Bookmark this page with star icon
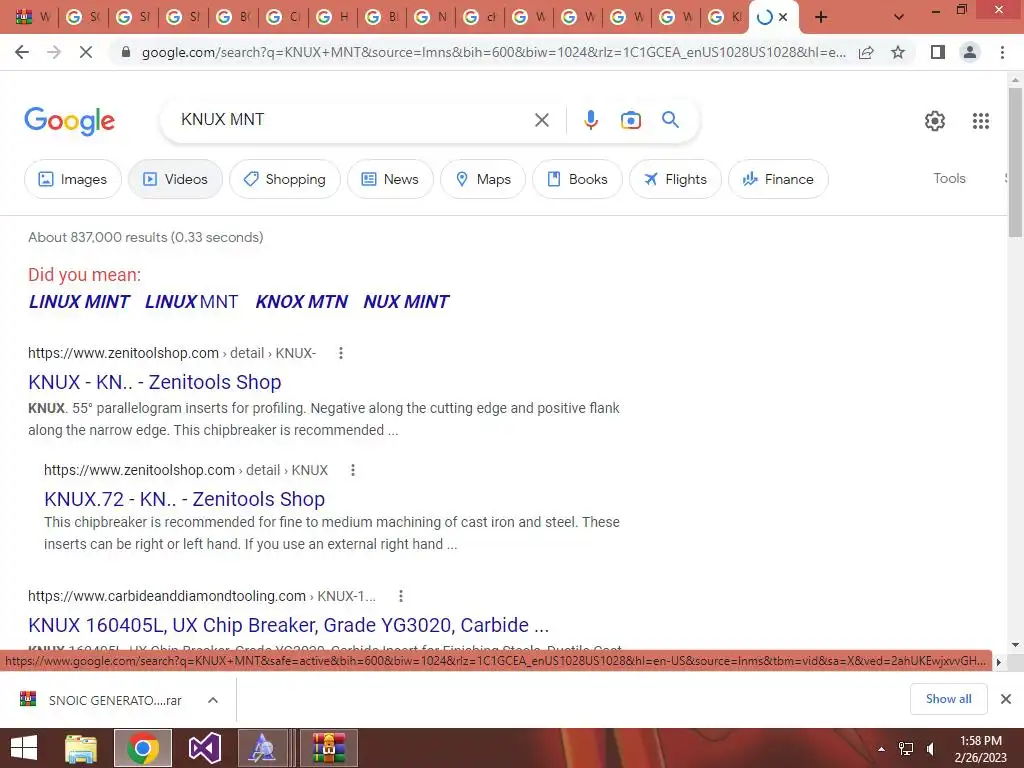The width and height of the screenshot is (1024, 768). [x=898, y=52]
